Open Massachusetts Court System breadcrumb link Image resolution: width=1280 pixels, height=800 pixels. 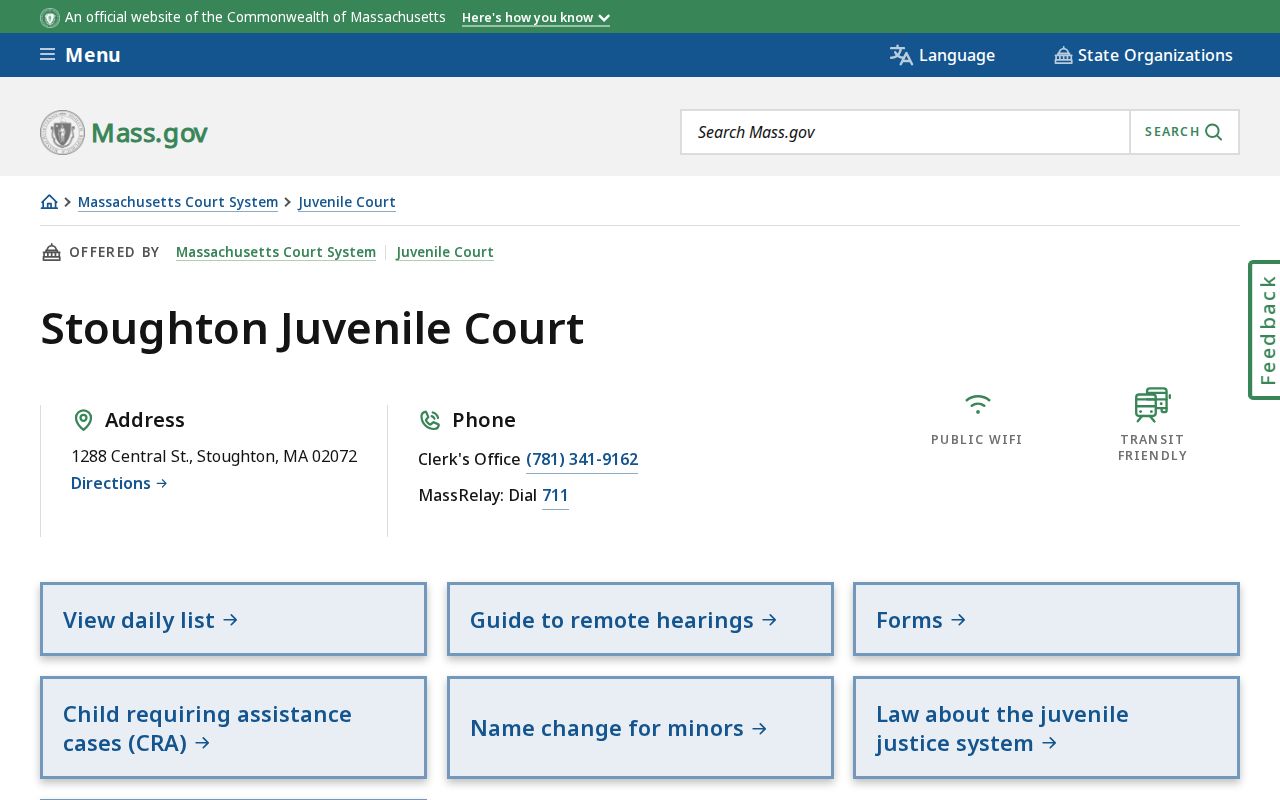point(178,202)
